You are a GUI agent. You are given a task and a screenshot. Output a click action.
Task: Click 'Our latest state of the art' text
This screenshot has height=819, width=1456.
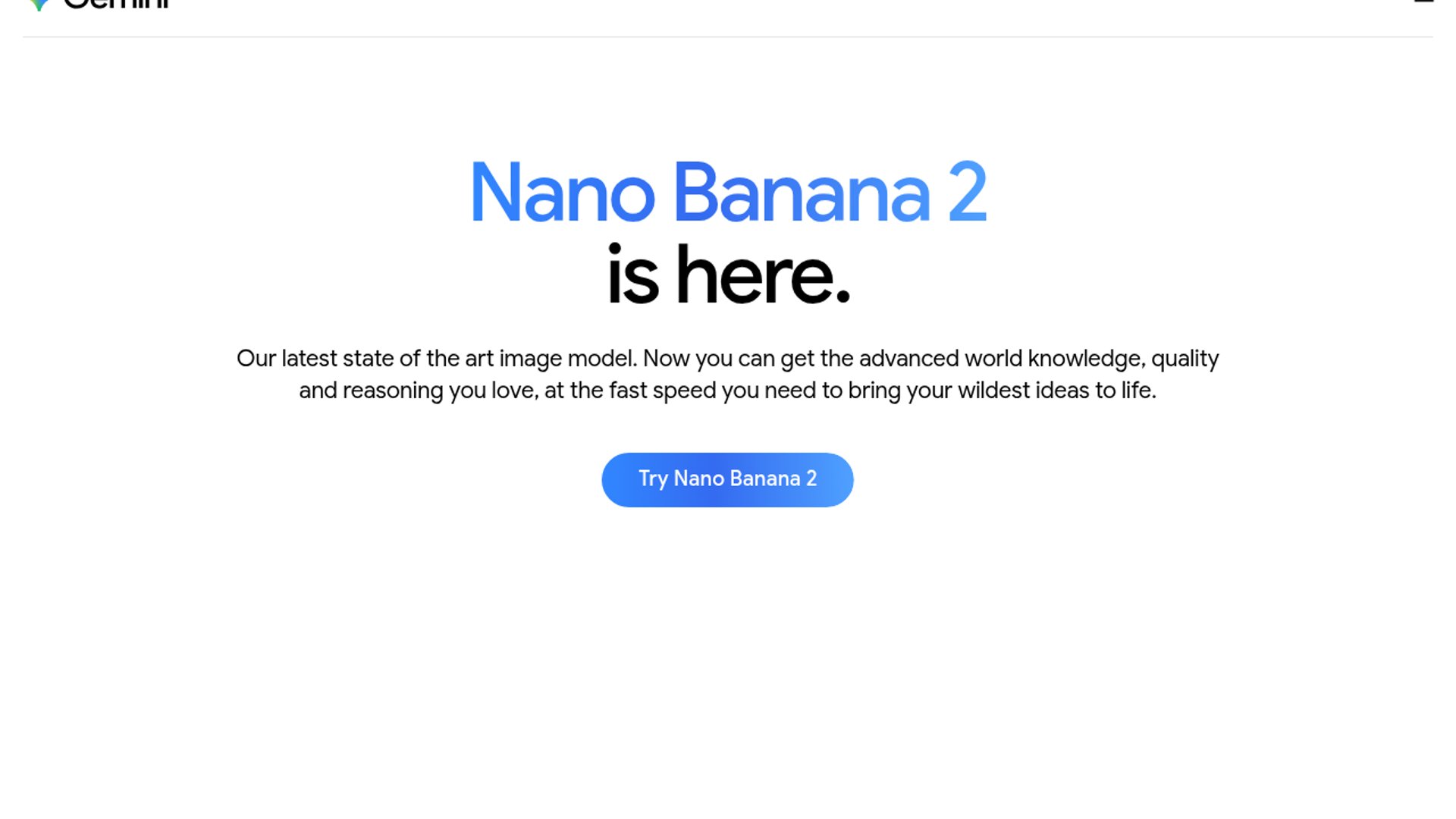click(x=366, y=359)
